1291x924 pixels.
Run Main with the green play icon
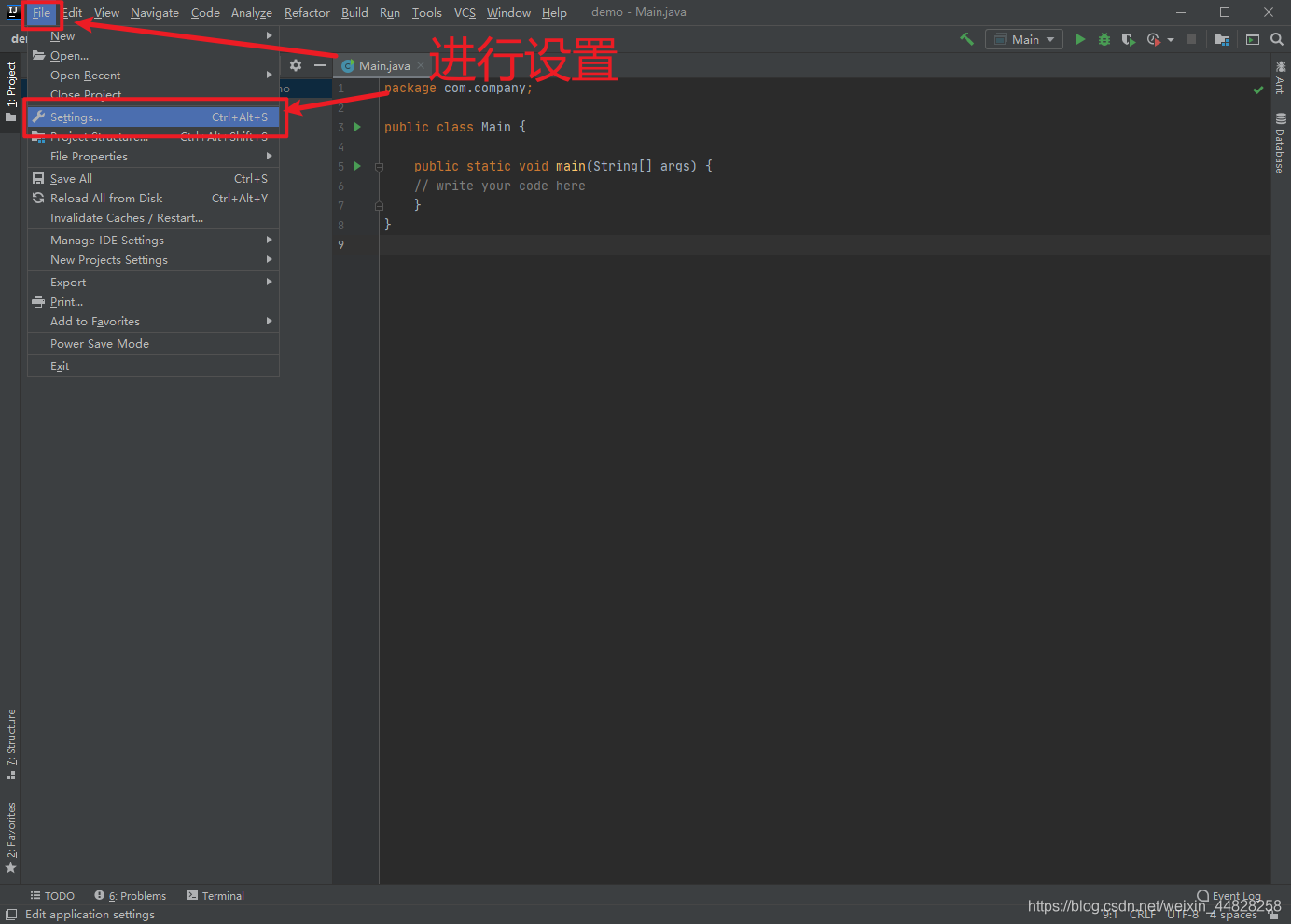(x=1080, y=39)
